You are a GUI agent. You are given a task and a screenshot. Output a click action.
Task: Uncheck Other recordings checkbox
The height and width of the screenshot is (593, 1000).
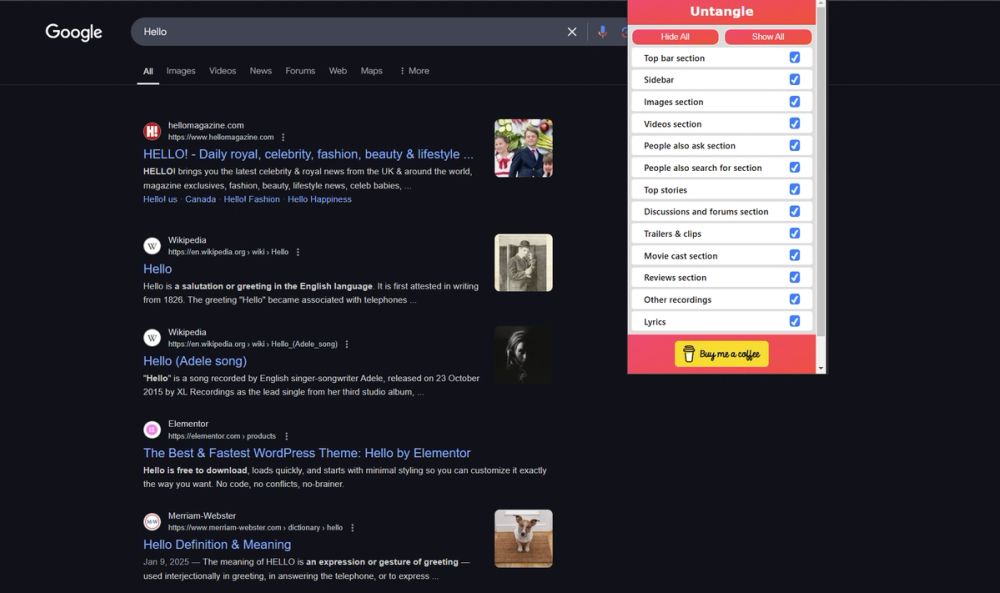[795, 299]
